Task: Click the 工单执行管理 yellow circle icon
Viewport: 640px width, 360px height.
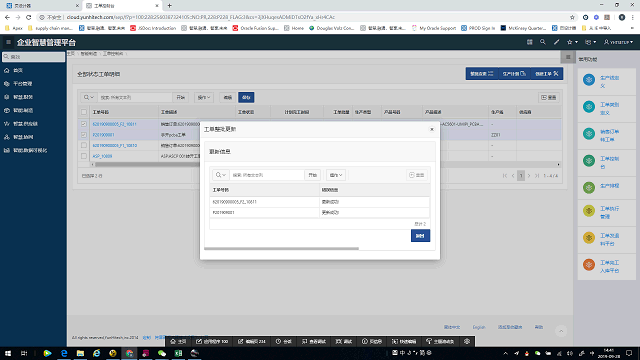Action: [589, 211]
